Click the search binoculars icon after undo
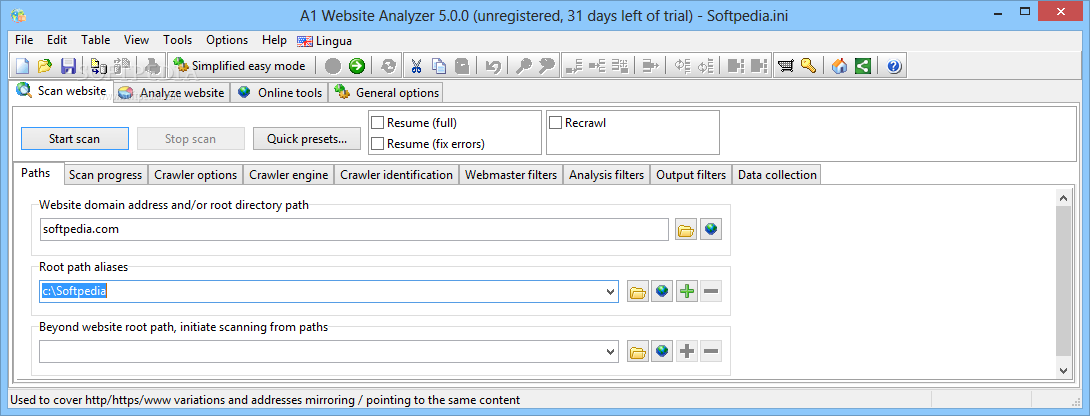The height and width of the screenshot is (416, 1090). [524, 66]
